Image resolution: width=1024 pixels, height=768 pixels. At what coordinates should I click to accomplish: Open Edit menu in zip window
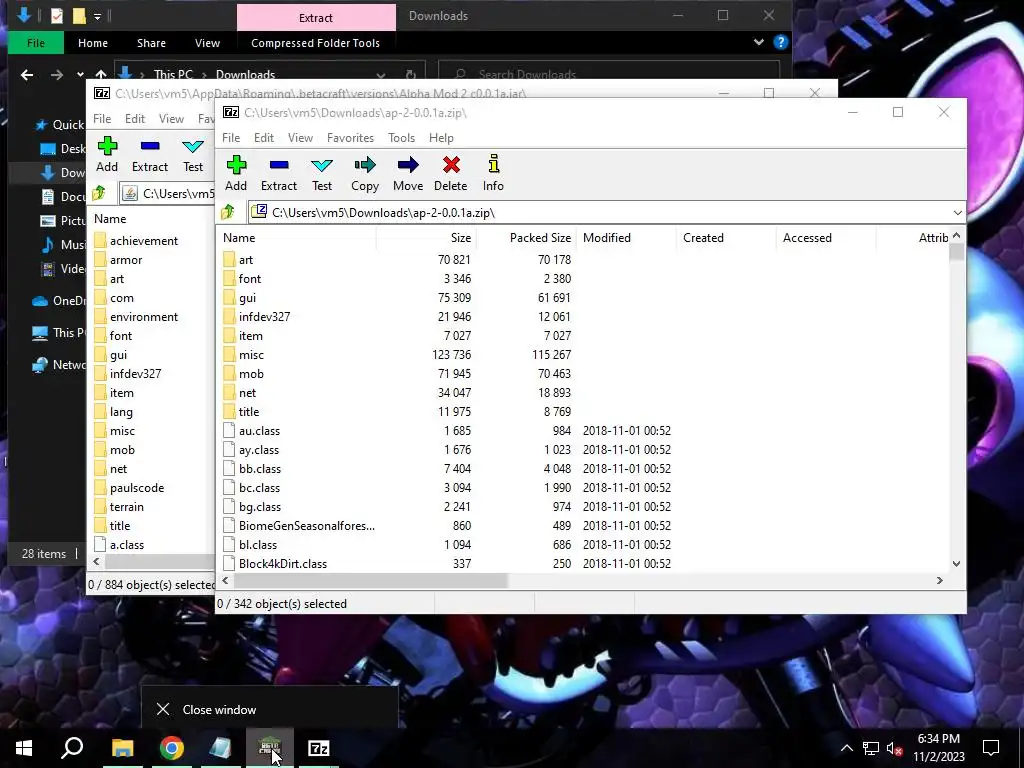coord(264,138)
